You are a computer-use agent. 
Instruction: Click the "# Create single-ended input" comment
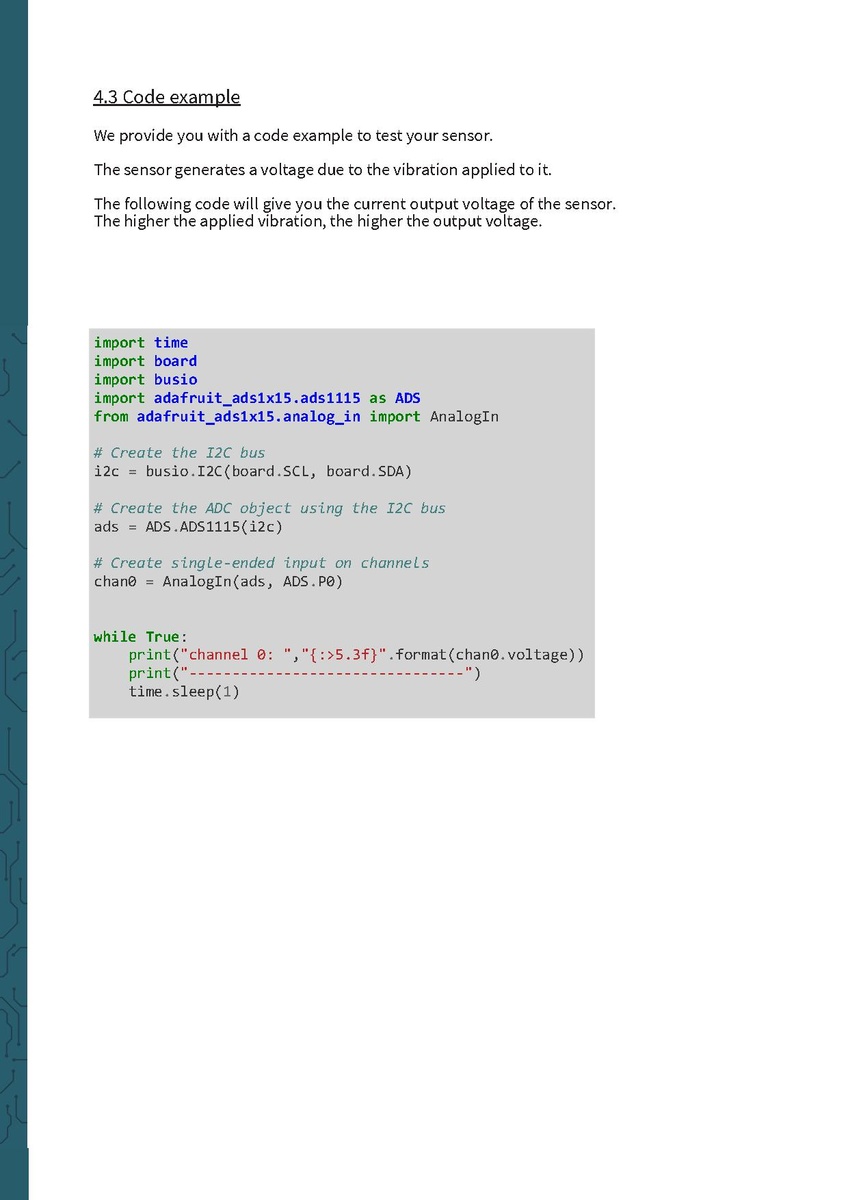tap(261, 563)
